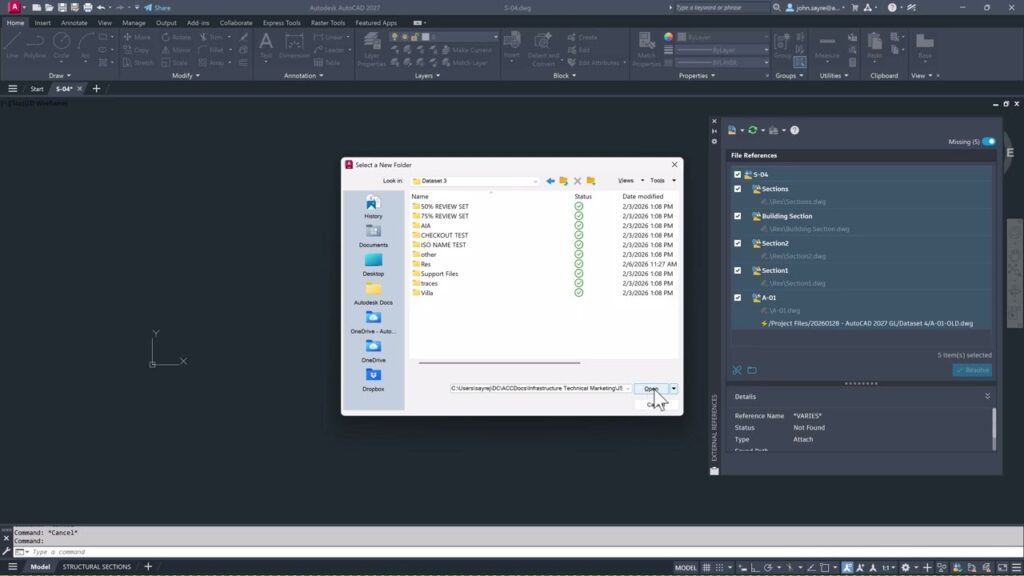Uncheck the S-04 root reference checkbox

pyautogui.click(x=737, y=174)
